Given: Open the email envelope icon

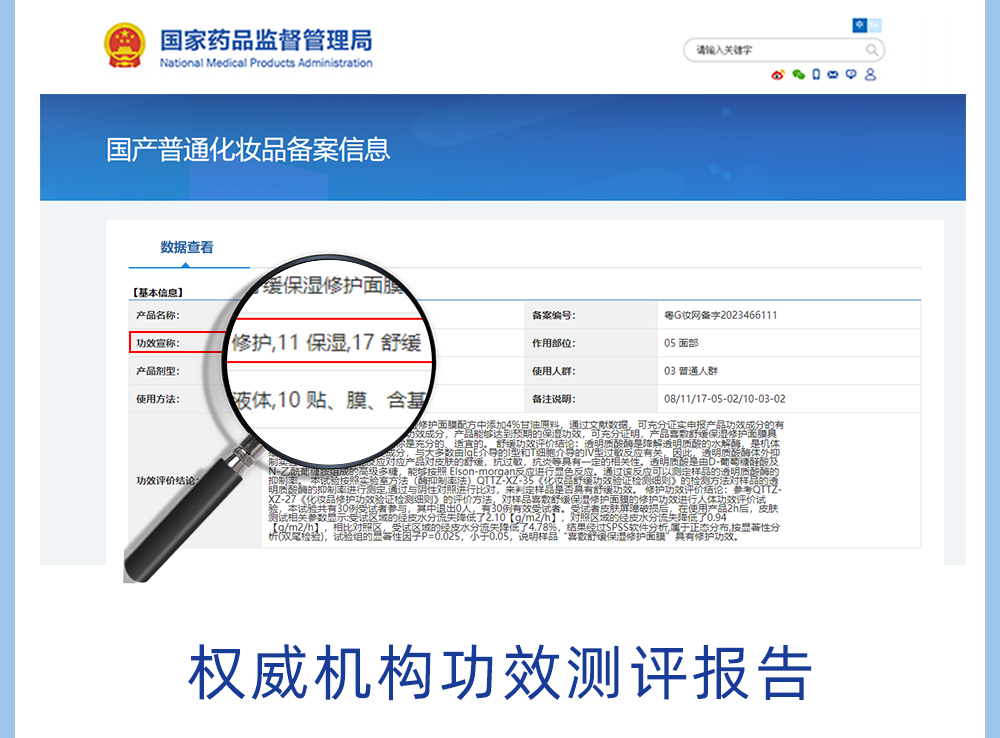Looking at the screenshot, I should pyautogui.click(x=833, y=75).
